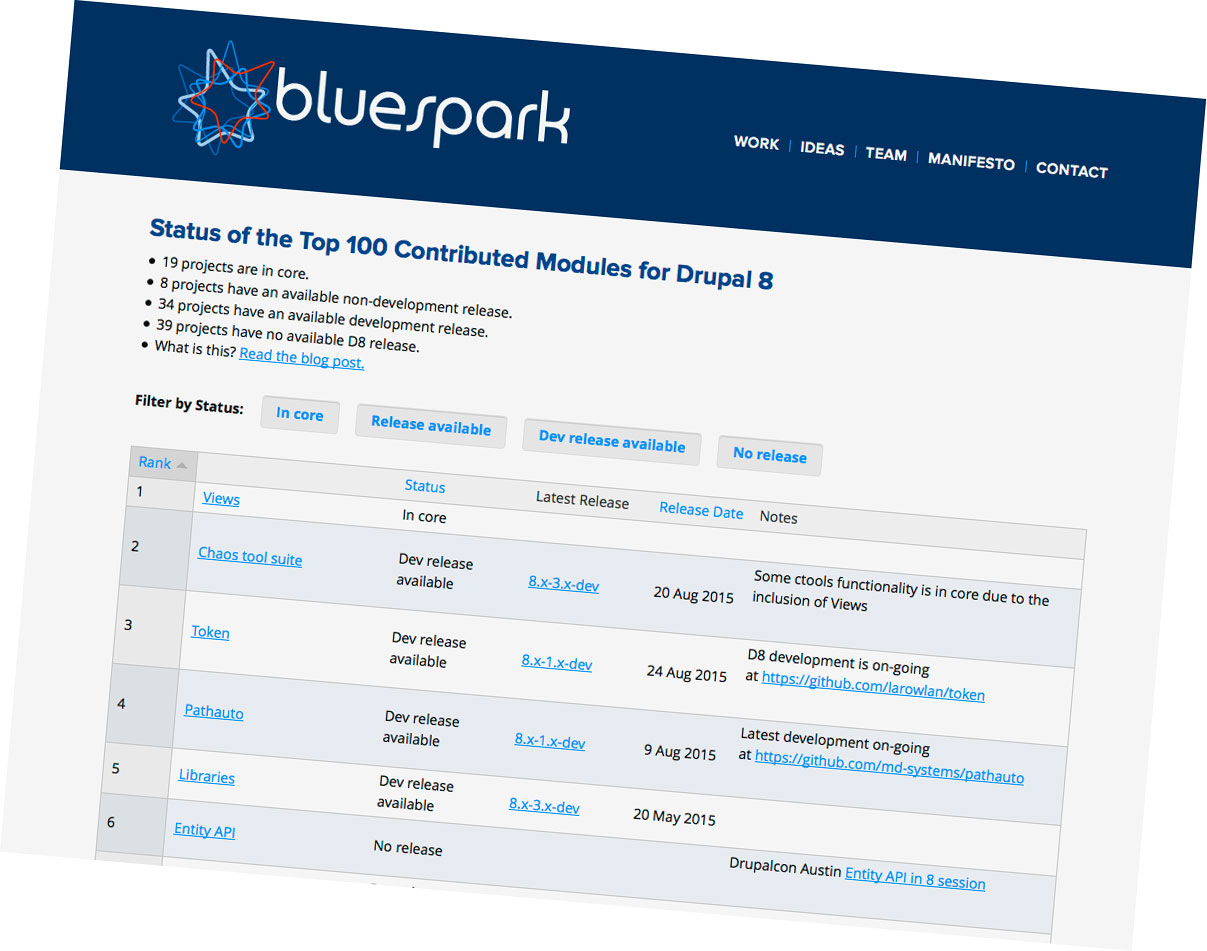The image size is (1207, 951).
Task: Click Pathauto 'Dev release available' status
Action: click(x=421, y=730)
